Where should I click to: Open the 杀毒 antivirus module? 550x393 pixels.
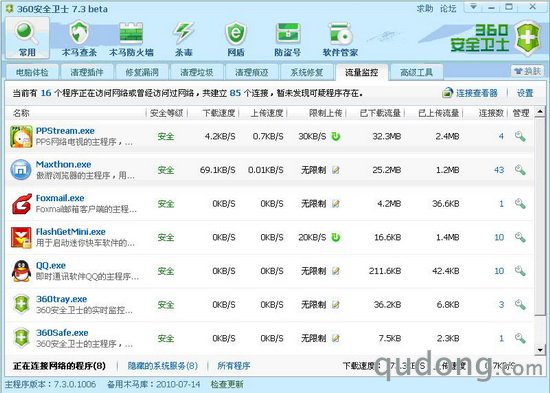(184, 38)
